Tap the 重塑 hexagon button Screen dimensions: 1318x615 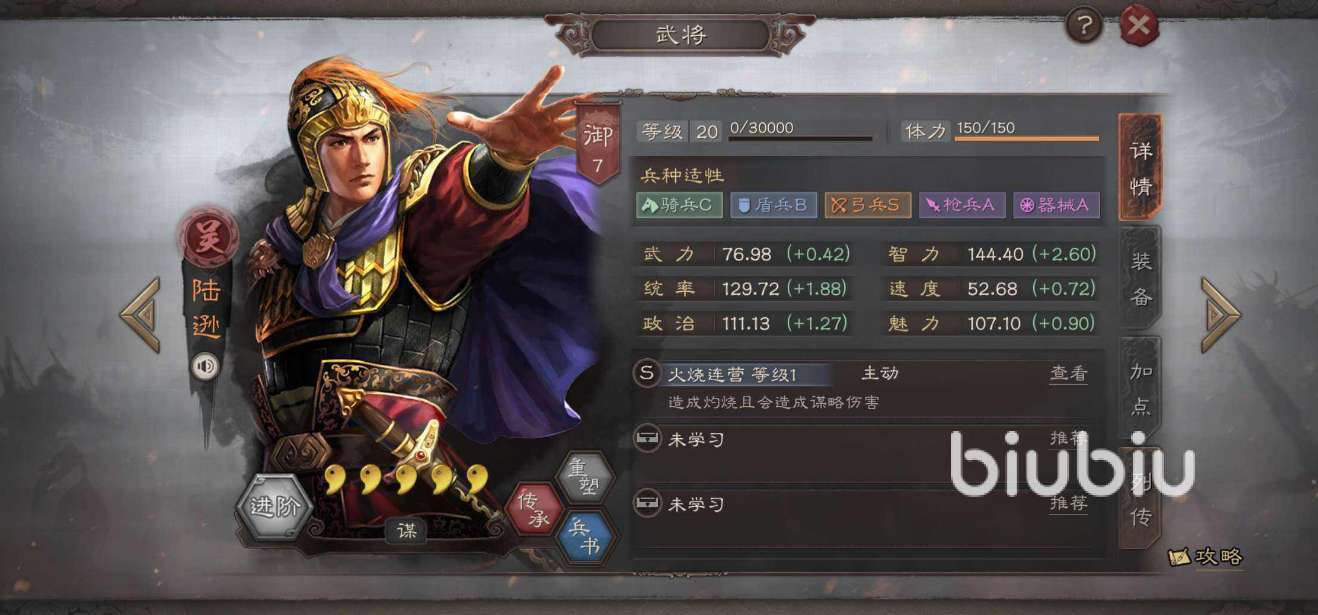pos(582,478)
